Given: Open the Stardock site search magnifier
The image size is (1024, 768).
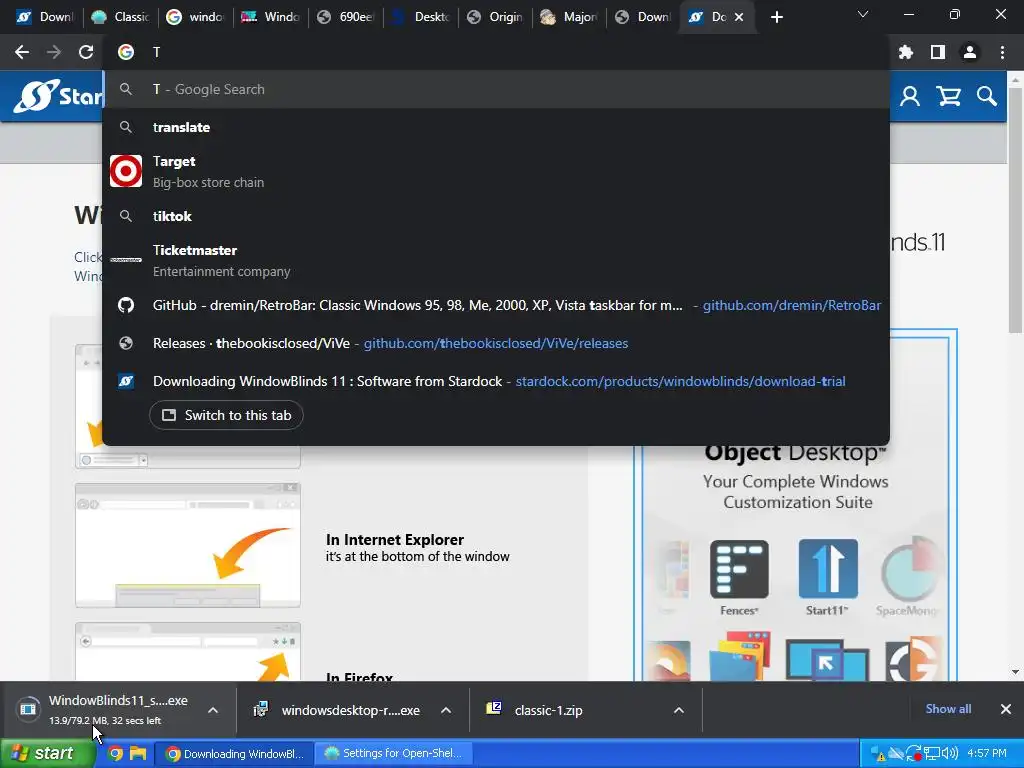Looking at the screenshot, I should tap(987, 97).
